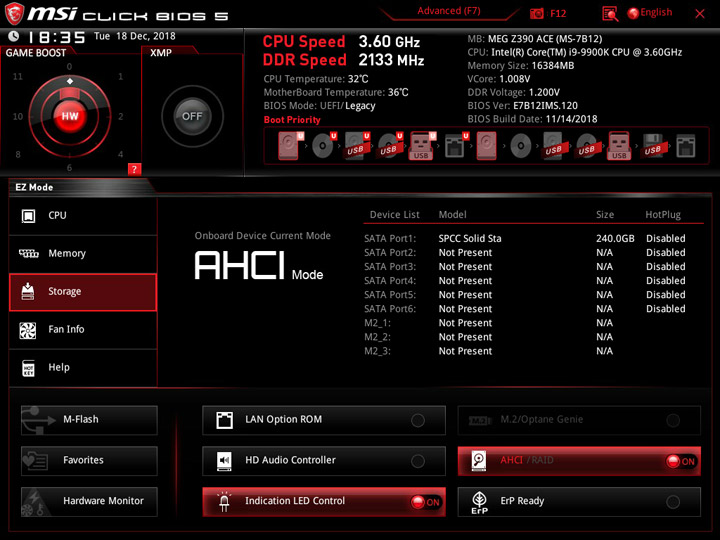Image resolution: width=720 pixels, height=540 pixels.
Task: Select the M2_1 row label
Action: [377, 323]
